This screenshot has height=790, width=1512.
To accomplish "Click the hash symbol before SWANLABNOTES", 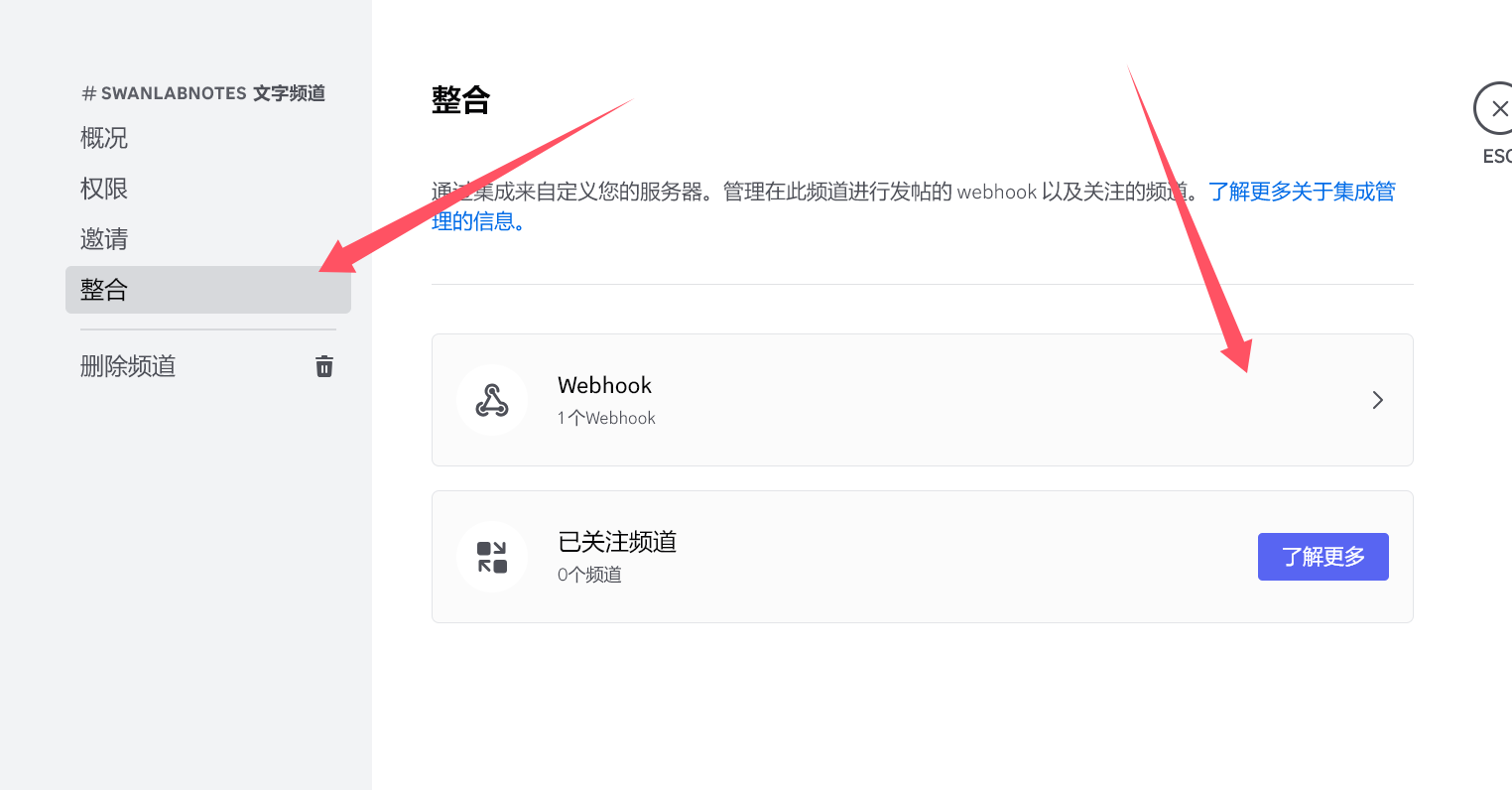I will (88, 93).
